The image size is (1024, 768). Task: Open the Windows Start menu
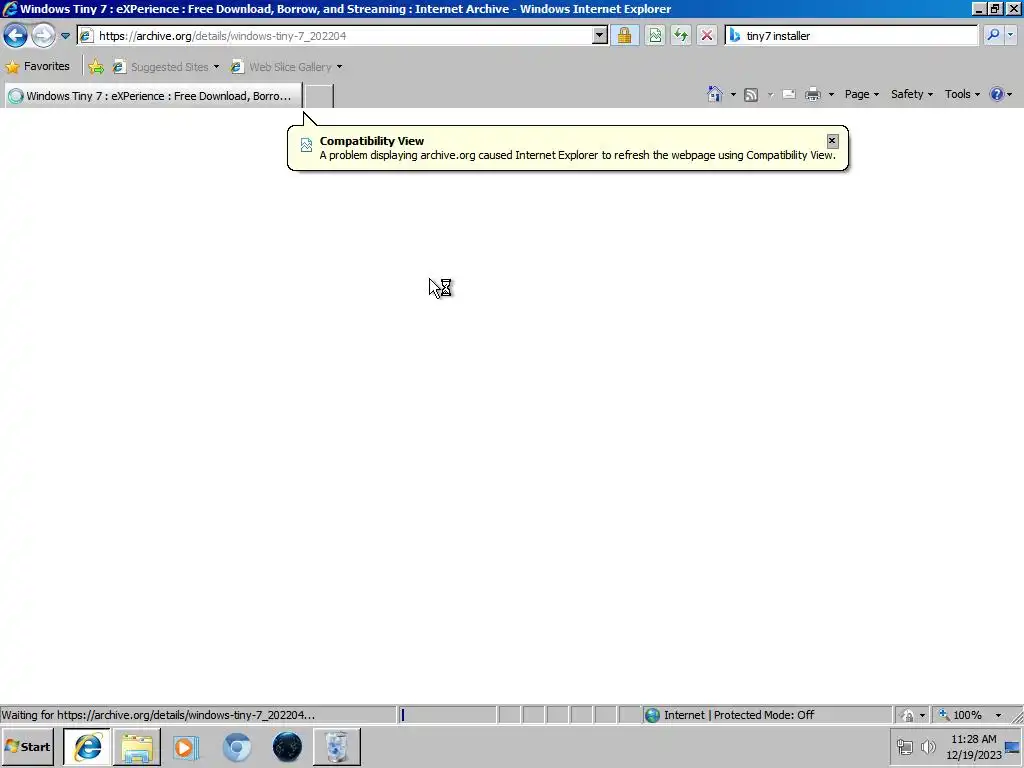coord(27,746)
